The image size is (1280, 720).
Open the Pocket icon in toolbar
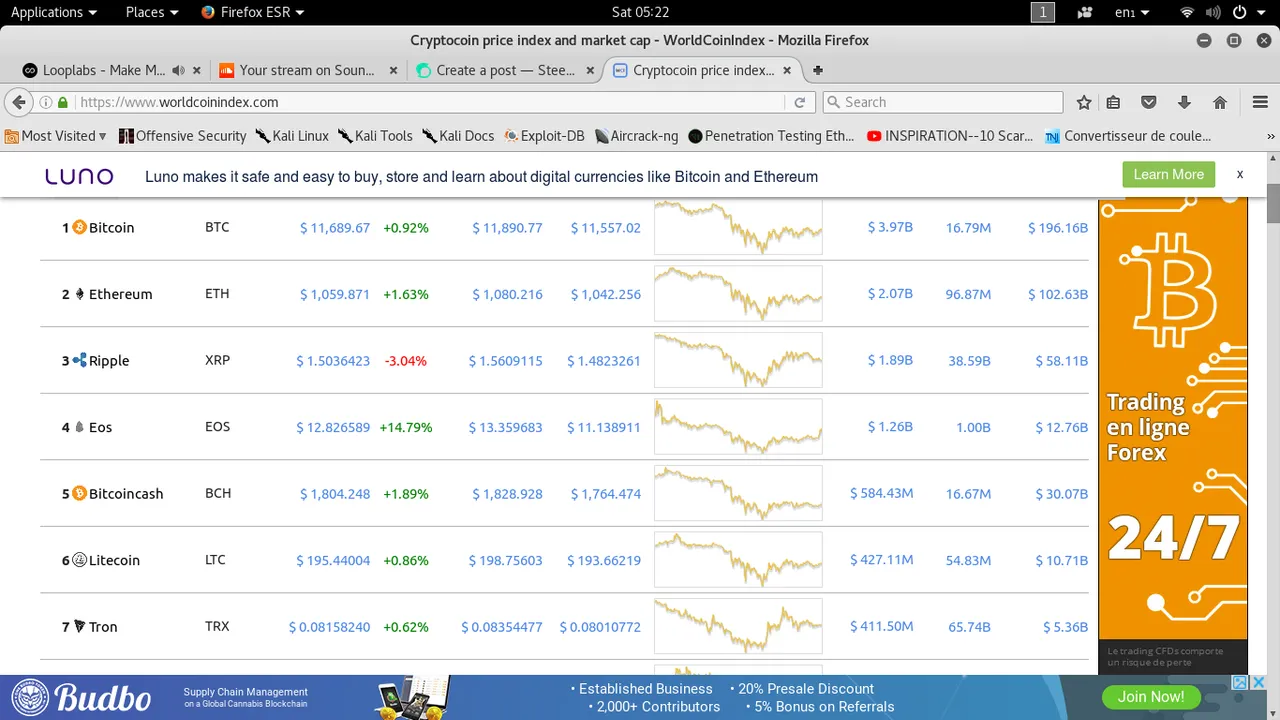1149,102
